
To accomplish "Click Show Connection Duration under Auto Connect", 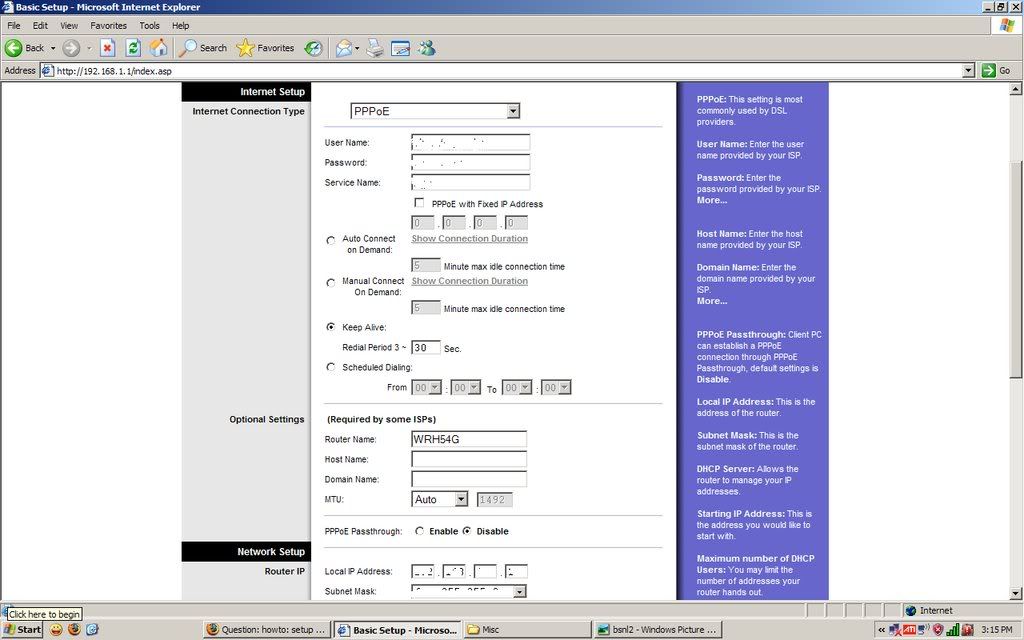I will coord(470,238).
